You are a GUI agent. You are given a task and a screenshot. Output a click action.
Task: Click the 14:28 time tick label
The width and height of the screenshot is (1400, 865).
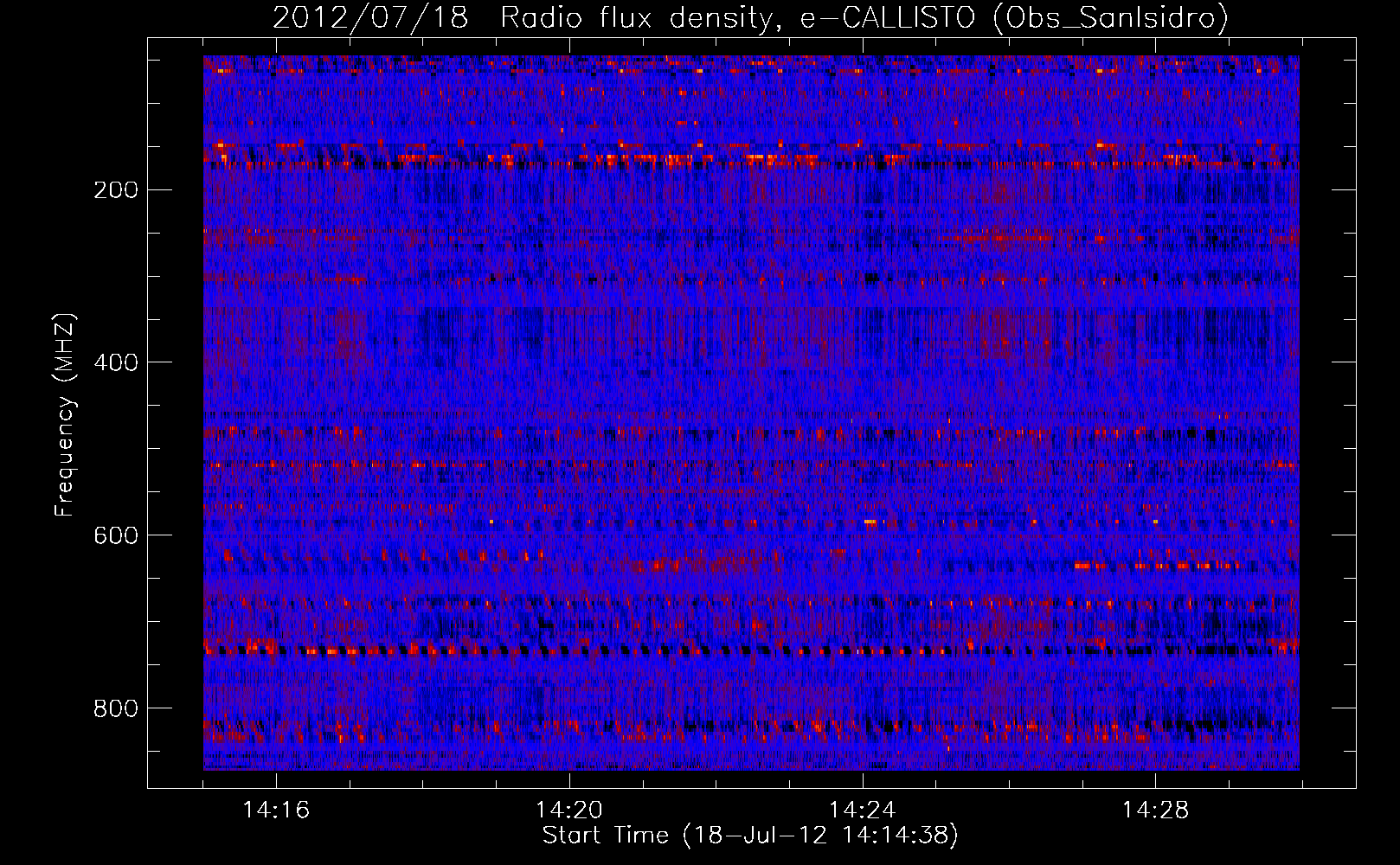1156,811
